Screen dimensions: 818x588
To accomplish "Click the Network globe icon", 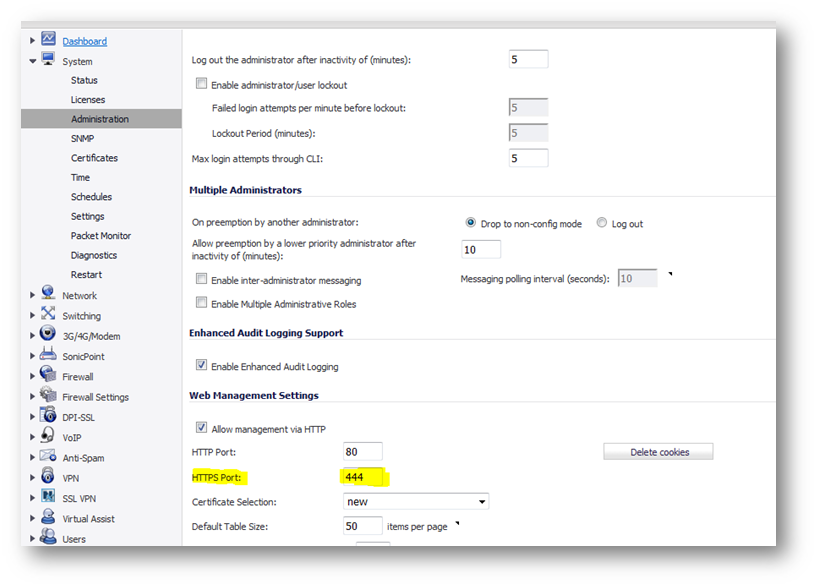I will point(48,293).
